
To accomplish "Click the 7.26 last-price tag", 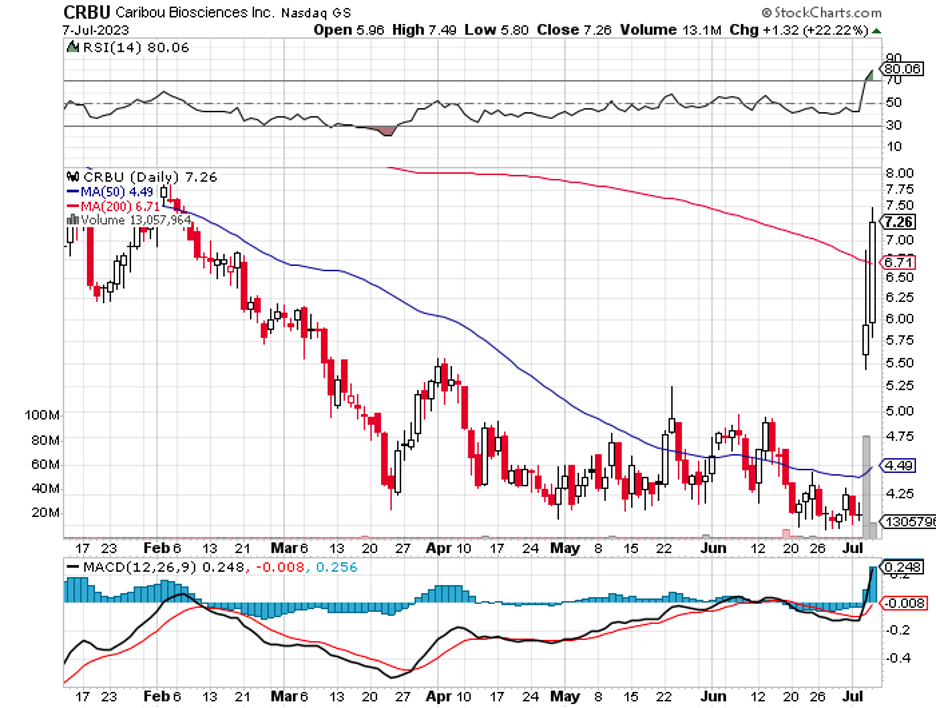I will (x=900, y=222).
